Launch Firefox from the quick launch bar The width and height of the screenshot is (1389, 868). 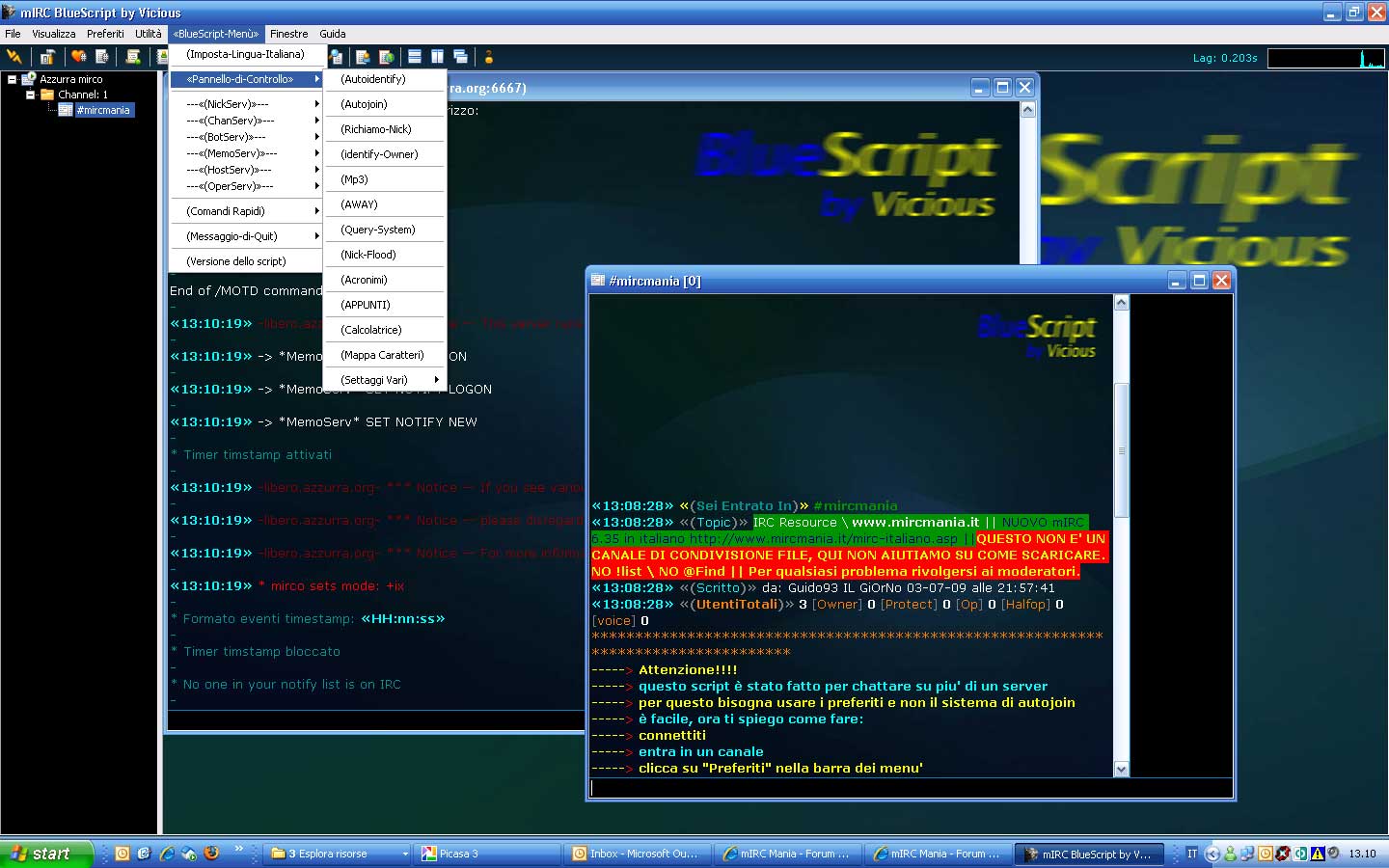pos(211,854)
